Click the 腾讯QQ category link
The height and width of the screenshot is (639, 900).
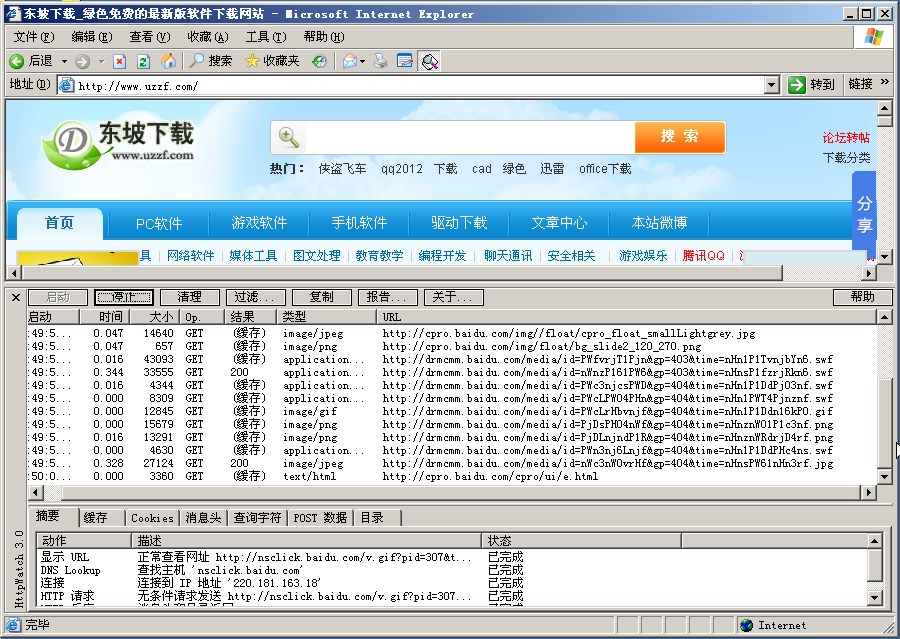[x=704, y=256]
